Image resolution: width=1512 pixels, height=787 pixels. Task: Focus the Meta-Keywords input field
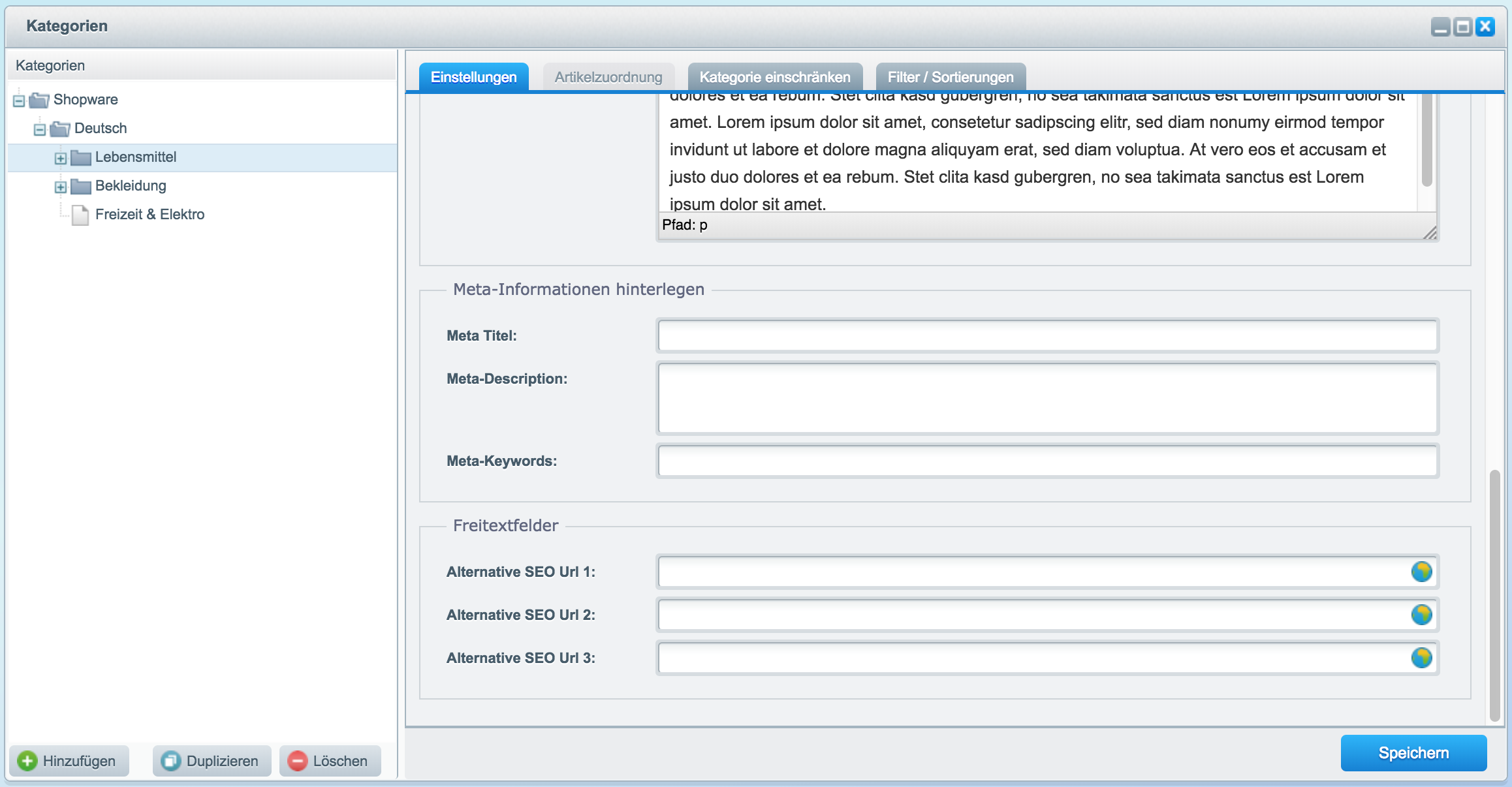pos(1047,461)
